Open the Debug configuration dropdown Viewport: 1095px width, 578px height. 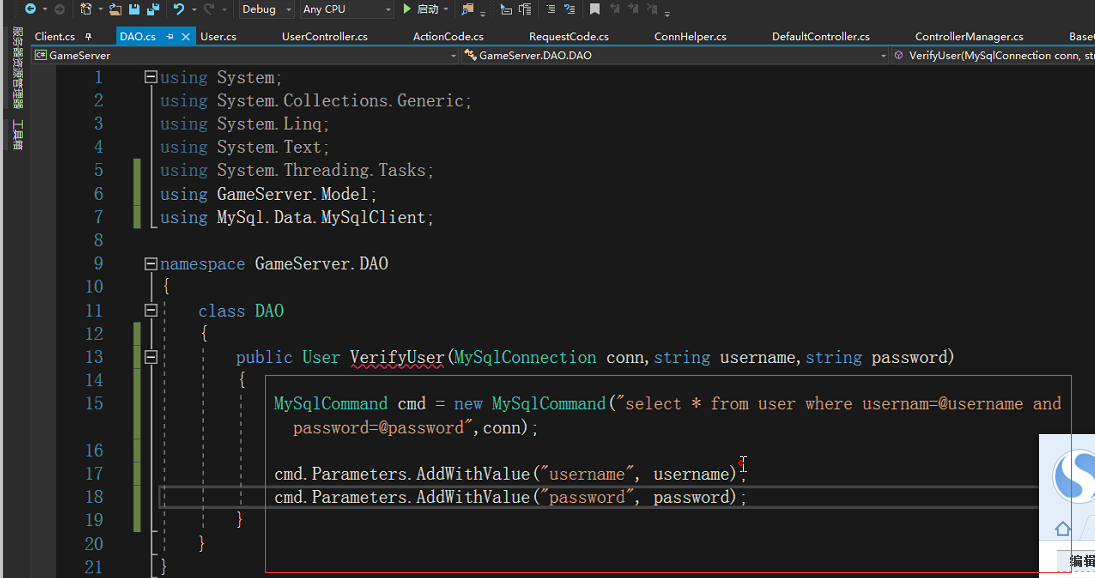coord(266,9)
